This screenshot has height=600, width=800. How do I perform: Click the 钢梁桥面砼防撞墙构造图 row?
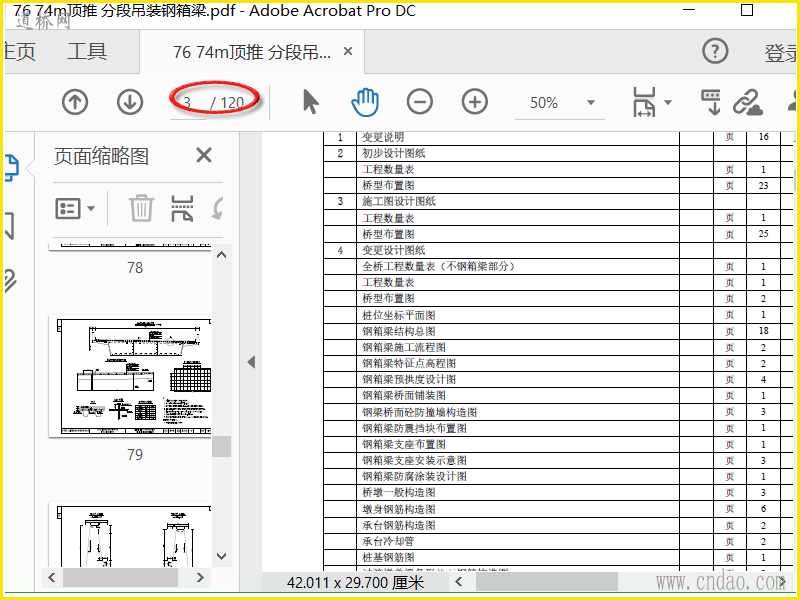558,412
